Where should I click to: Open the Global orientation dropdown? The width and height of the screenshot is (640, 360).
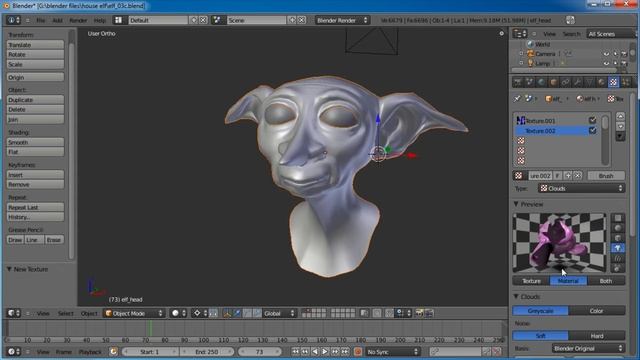pos(278,313)
